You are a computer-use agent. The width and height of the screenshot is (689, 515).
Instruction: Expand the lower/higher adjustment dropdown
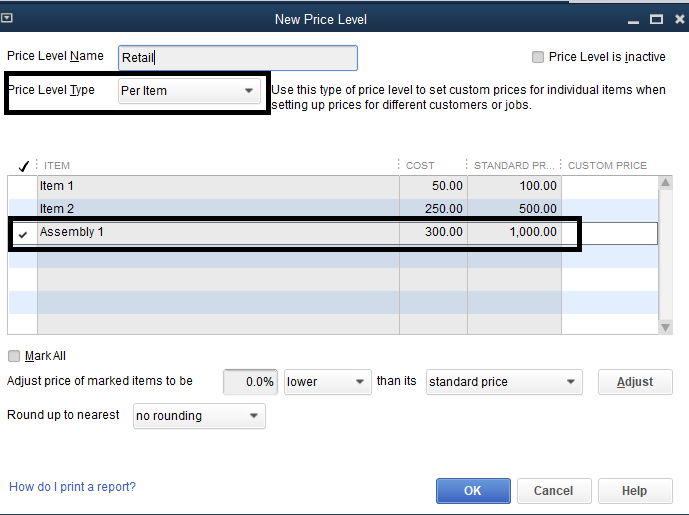tap(328, 382)
